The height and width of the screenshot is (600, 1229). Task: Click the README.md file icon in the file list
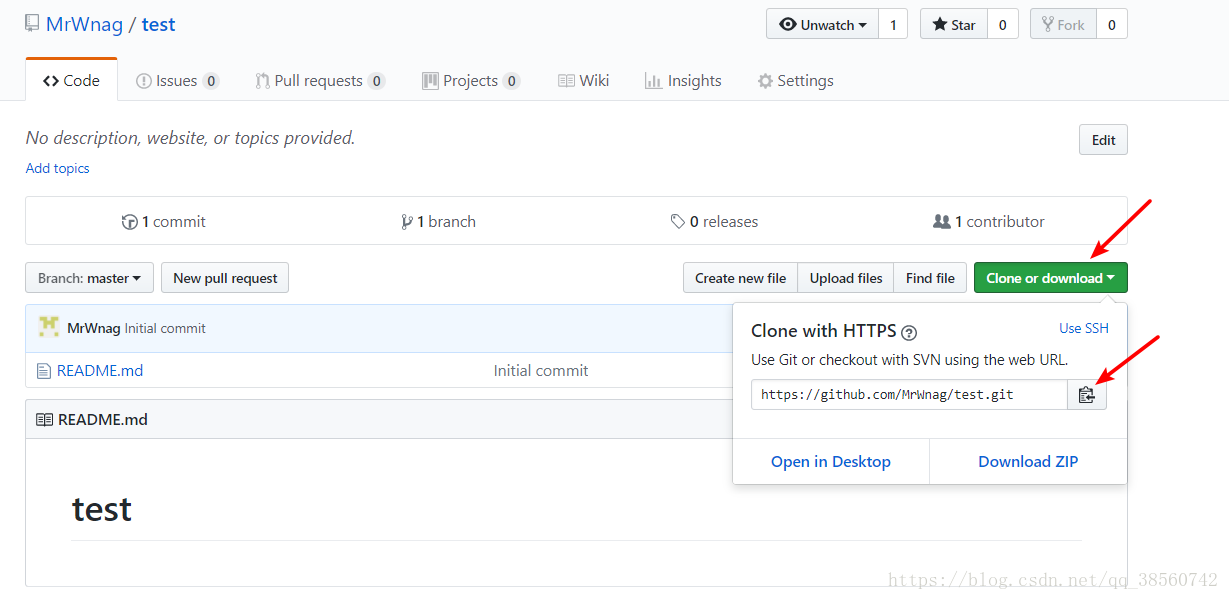coord(43,371)
